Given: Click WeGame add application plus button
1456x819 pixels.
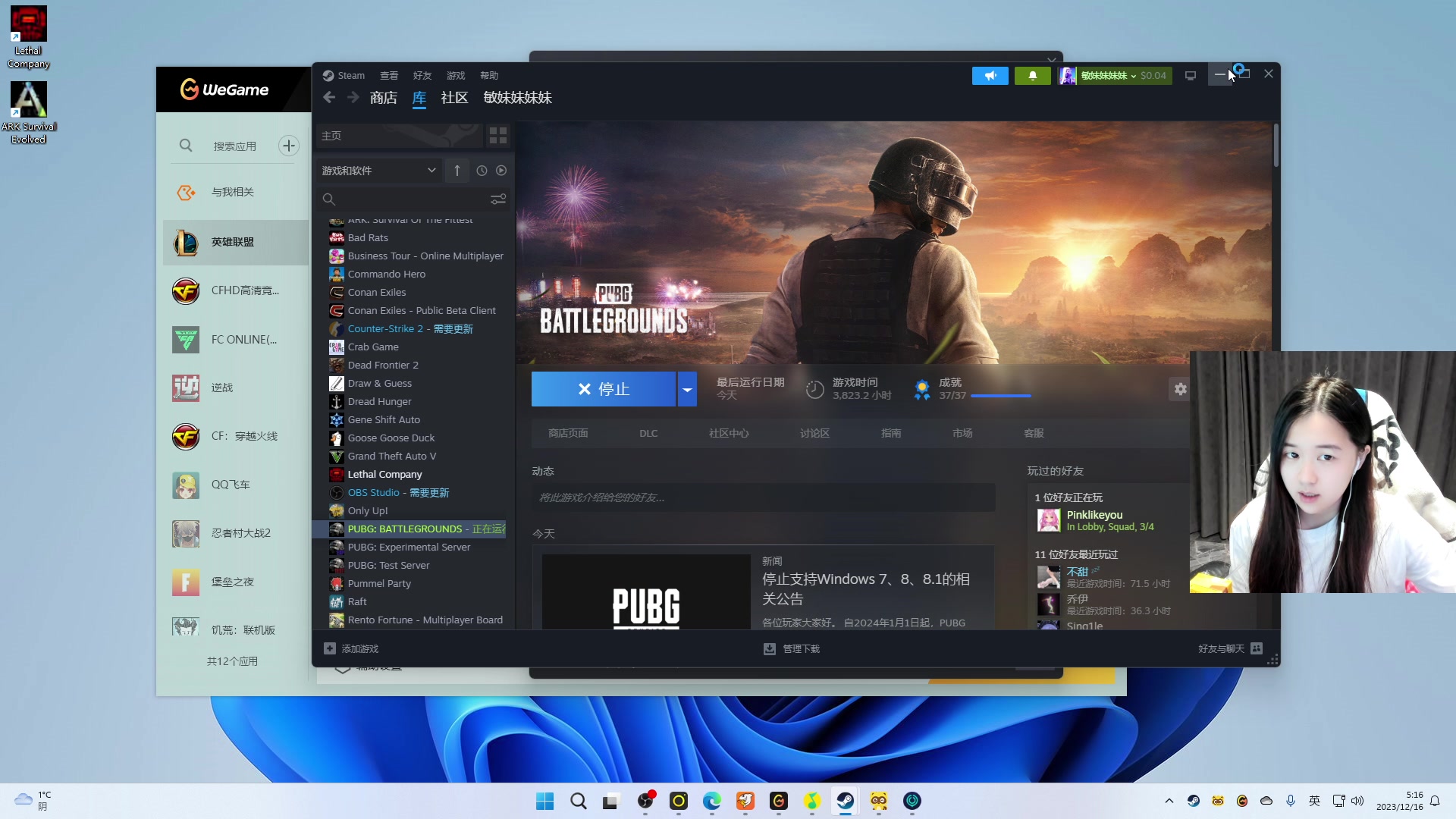Looking at the screenshot, I should [x=289, y=146].
